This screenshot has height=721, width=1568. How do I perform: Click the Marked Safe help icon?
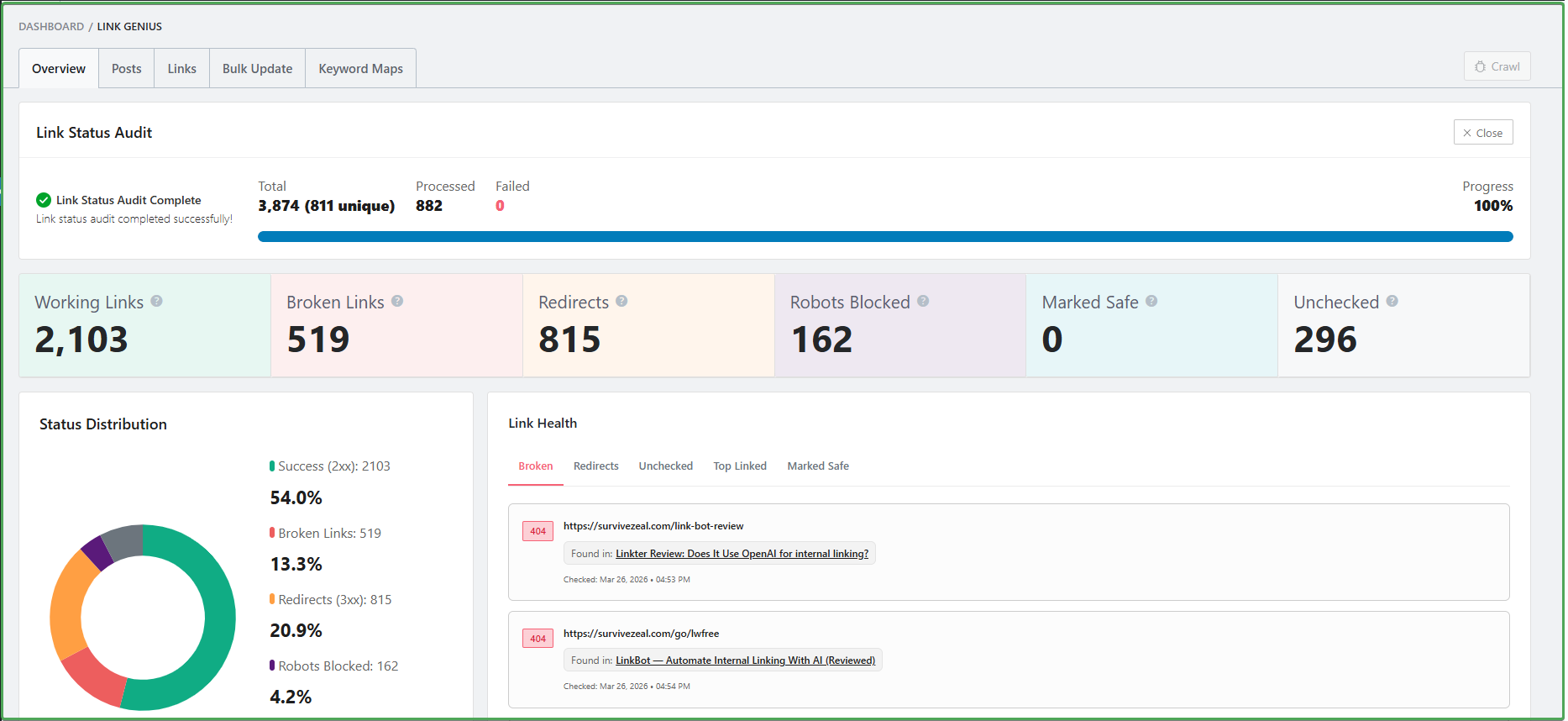point(1151,301)
